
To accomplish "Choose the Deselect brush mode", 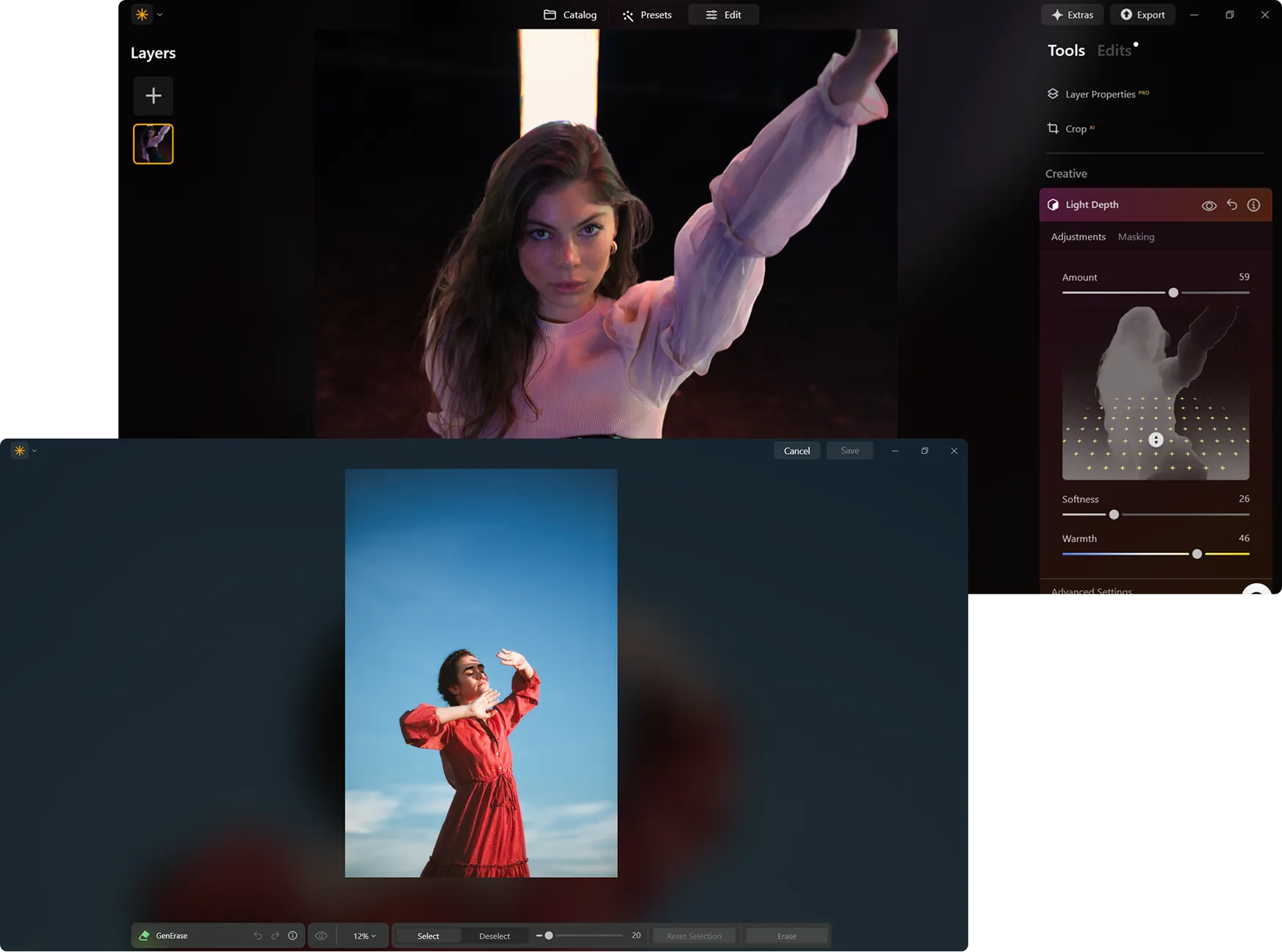I will click(x=494, y=936).
